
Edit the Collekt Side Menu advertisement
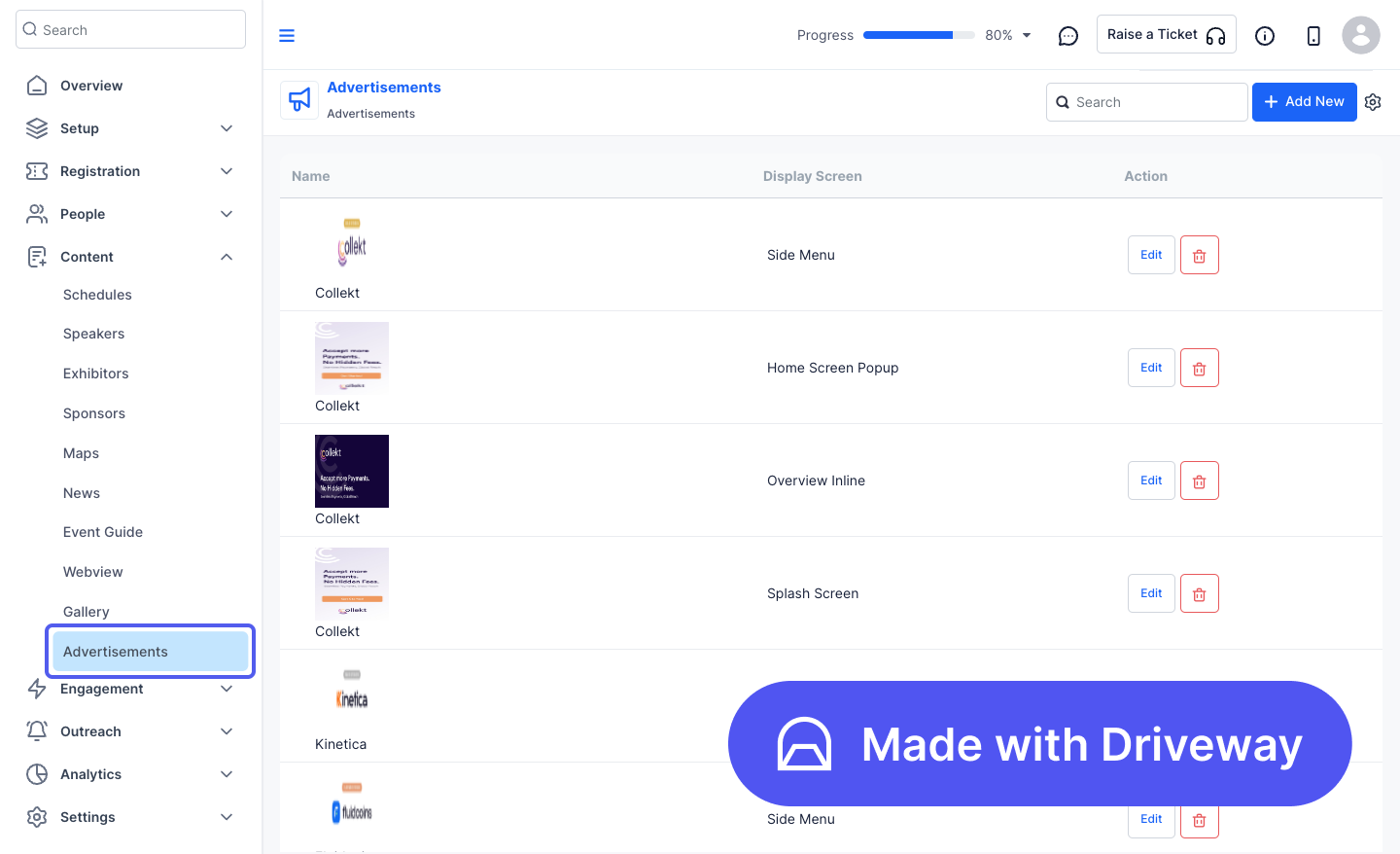click(x=1151, y=255)
